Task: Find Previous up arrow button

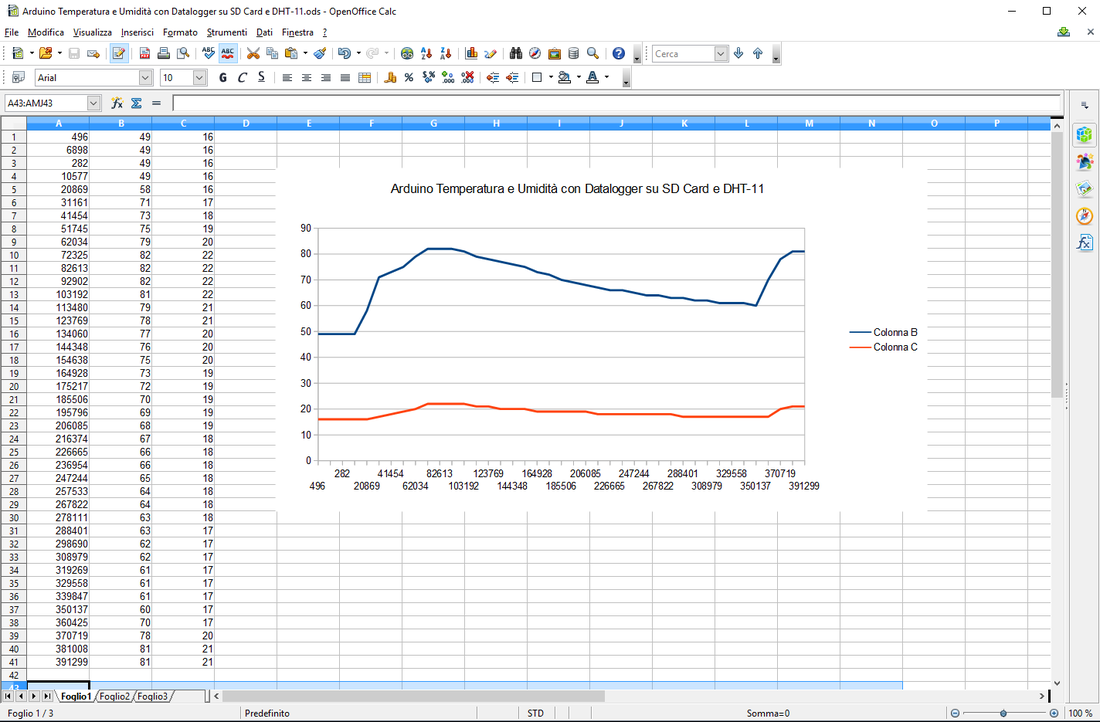Action: click(x=758, y=53)
